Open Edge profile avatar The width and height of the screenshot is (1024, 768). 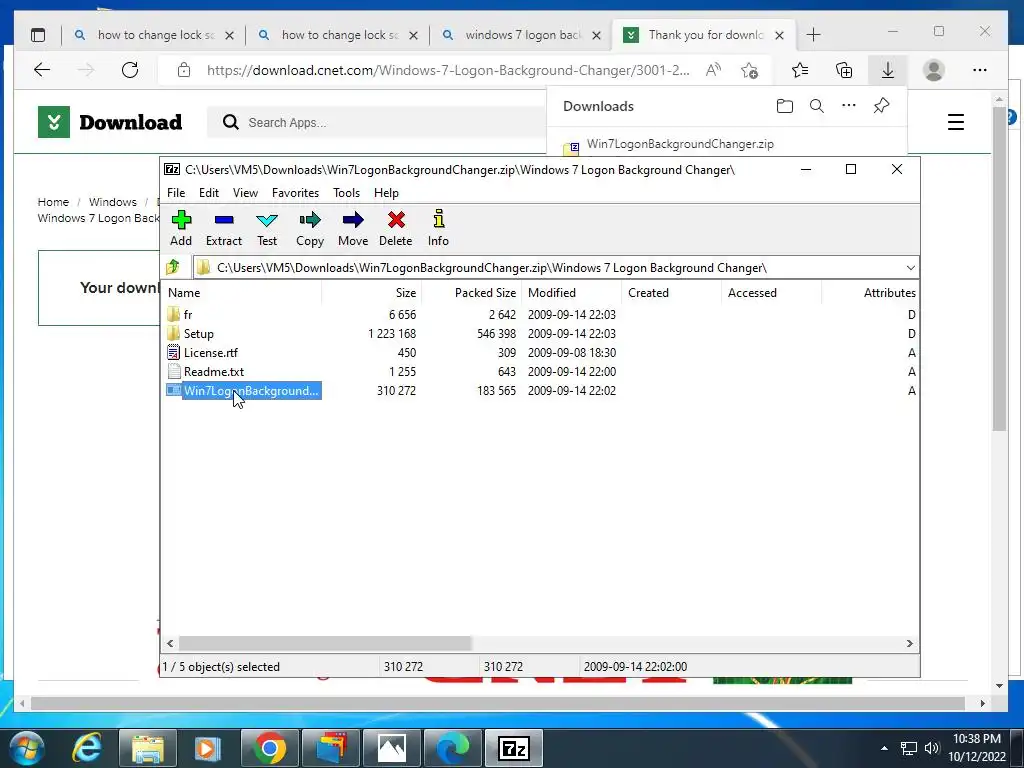(x=934, y=70)
